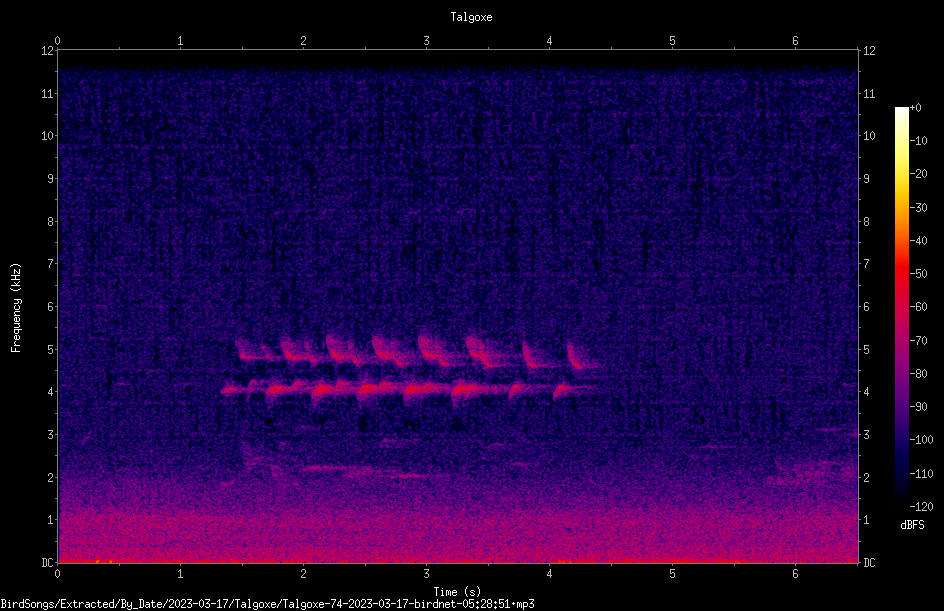Click the -120 label at bottom of scale
This screenshot has height=611, width=944.
(x=921, y=506)
